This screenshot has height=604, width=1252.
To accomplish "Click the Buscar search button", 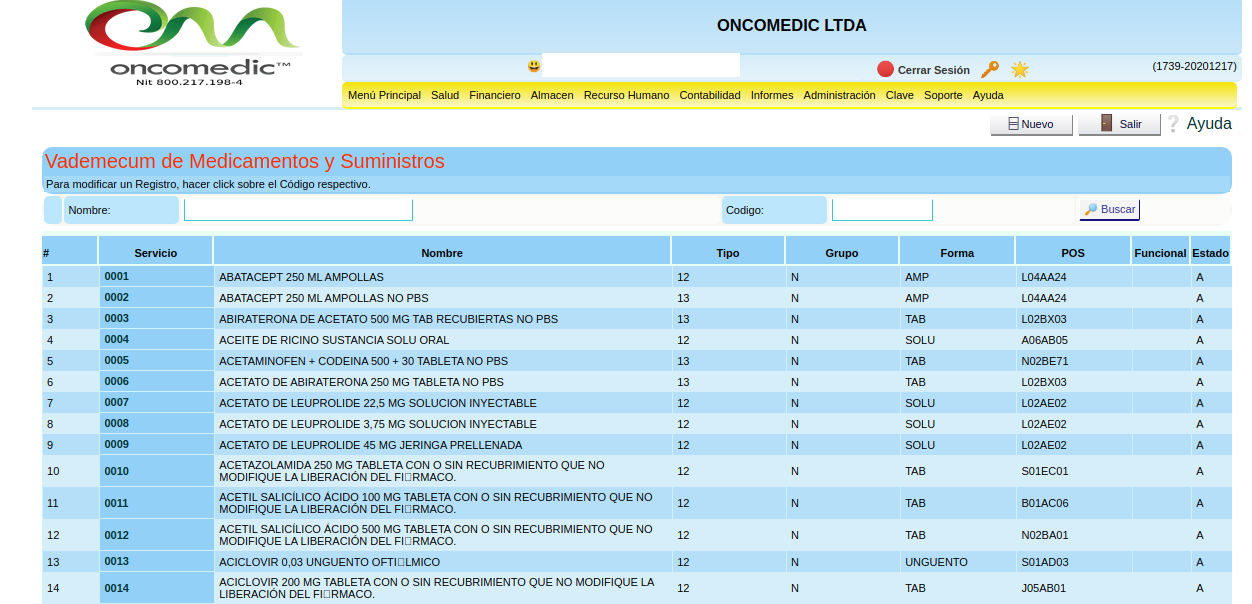I will 1109,210.
